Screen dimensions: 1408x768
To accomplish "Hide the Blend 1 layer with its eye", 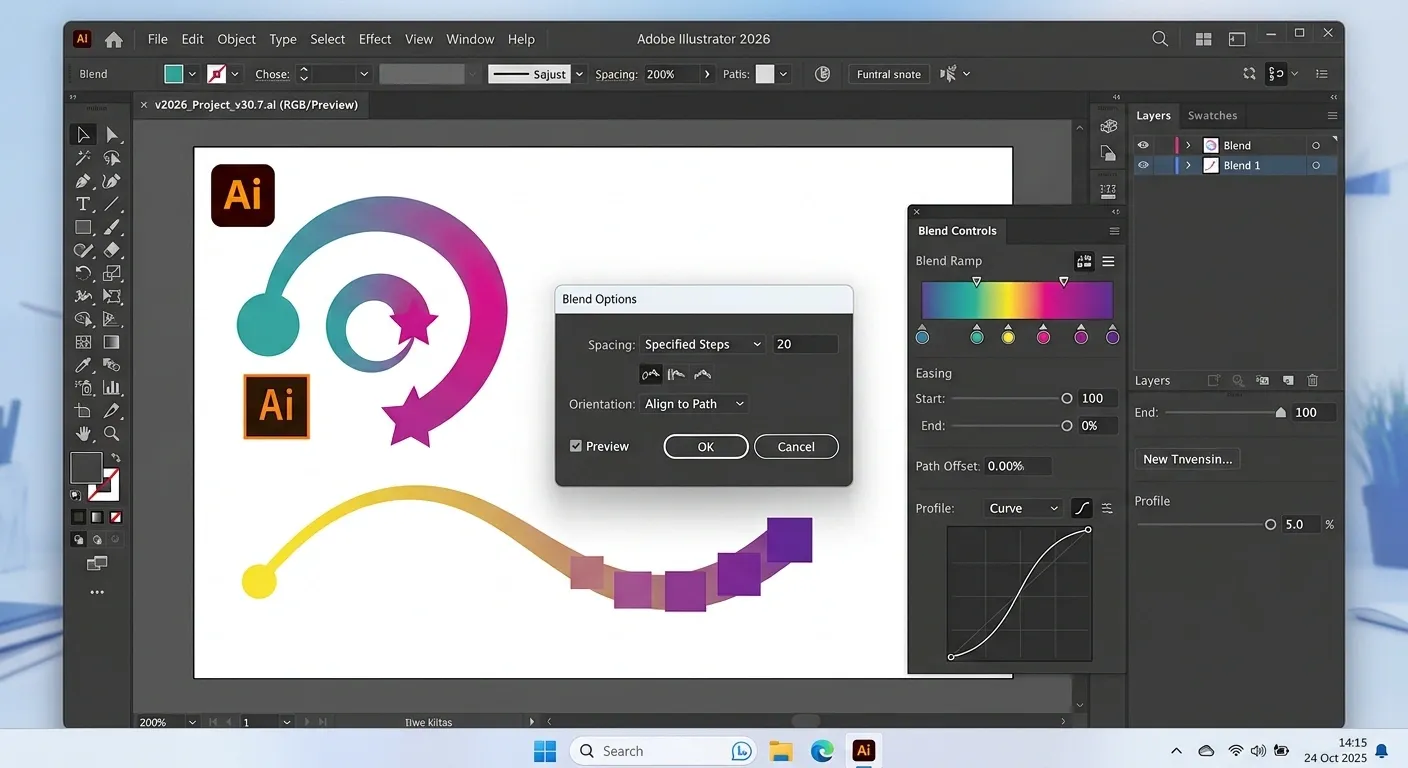I will pos(1144,165).
